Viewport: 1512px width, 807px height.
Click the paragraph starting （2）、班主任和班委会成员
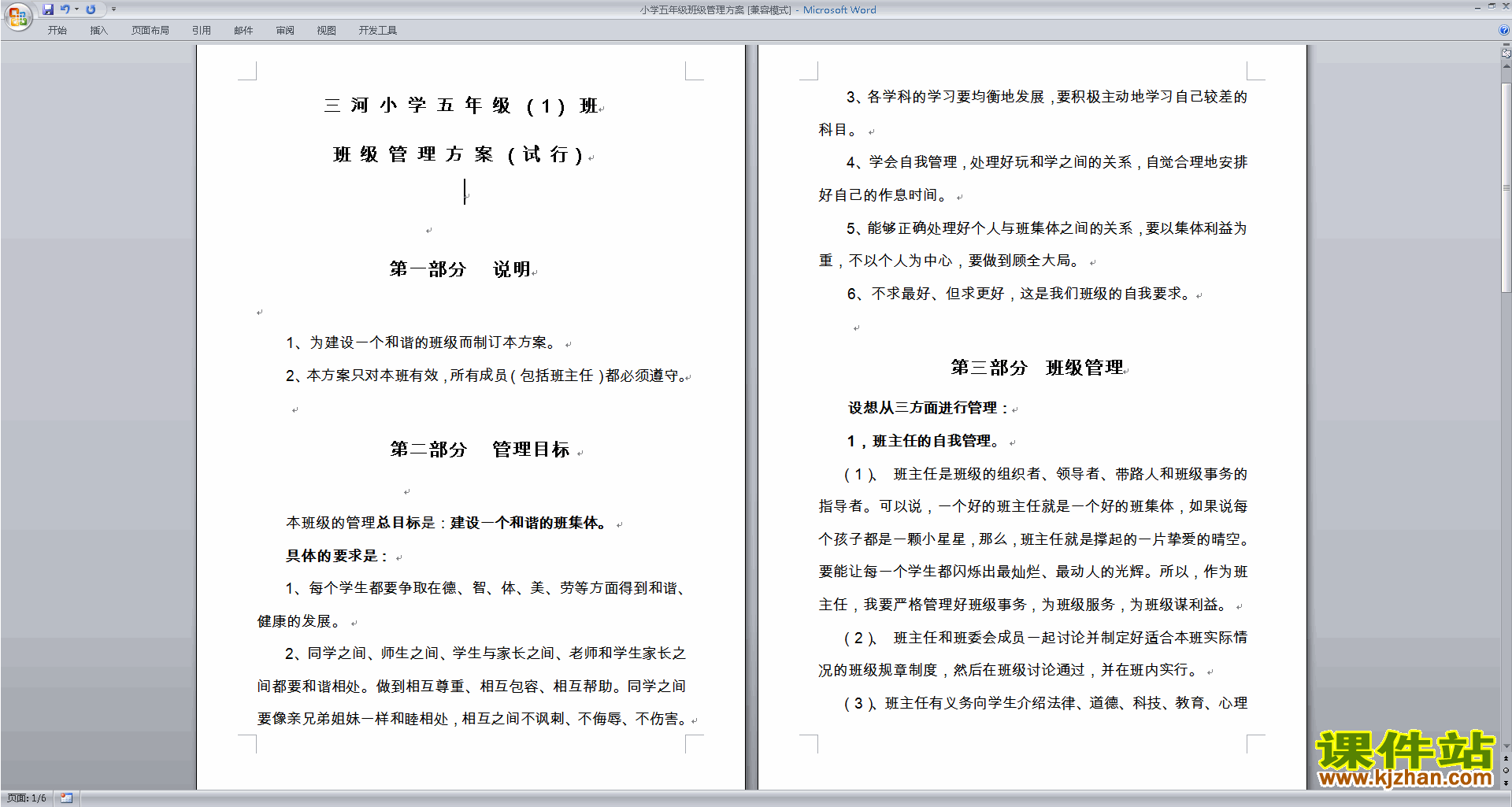1033,653
